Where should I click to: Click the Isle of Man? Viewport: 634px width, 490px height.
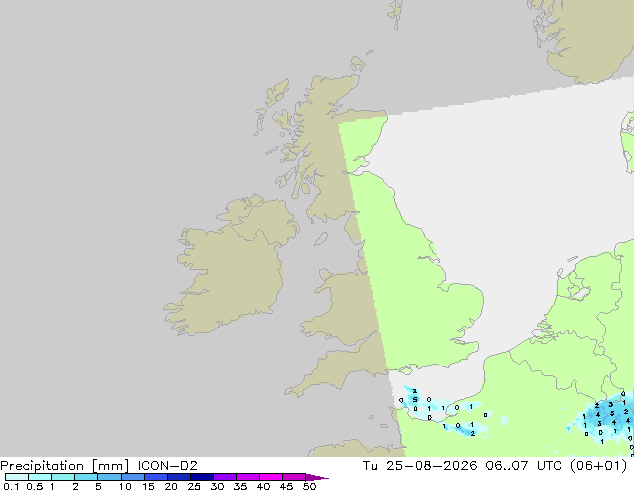coord(321,239)
